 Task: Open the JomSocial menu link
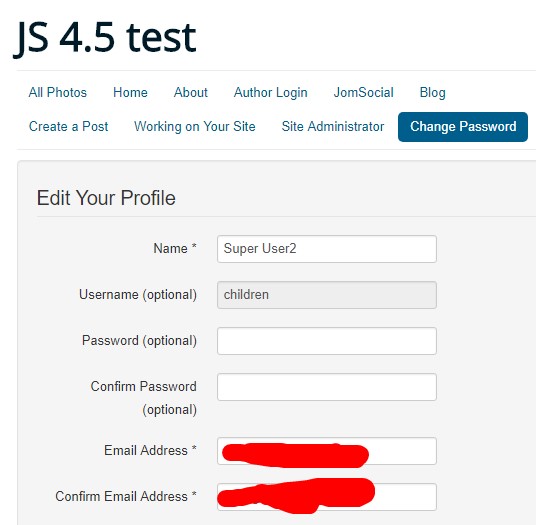tap(363, 93)
